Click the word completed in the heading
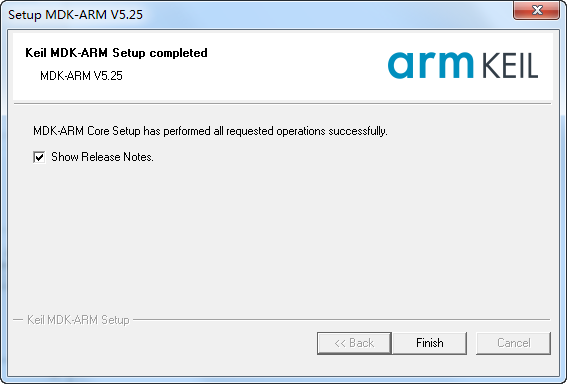Image resolution: width=567 pixels, height=384 pixels. (x=179, y=53)
